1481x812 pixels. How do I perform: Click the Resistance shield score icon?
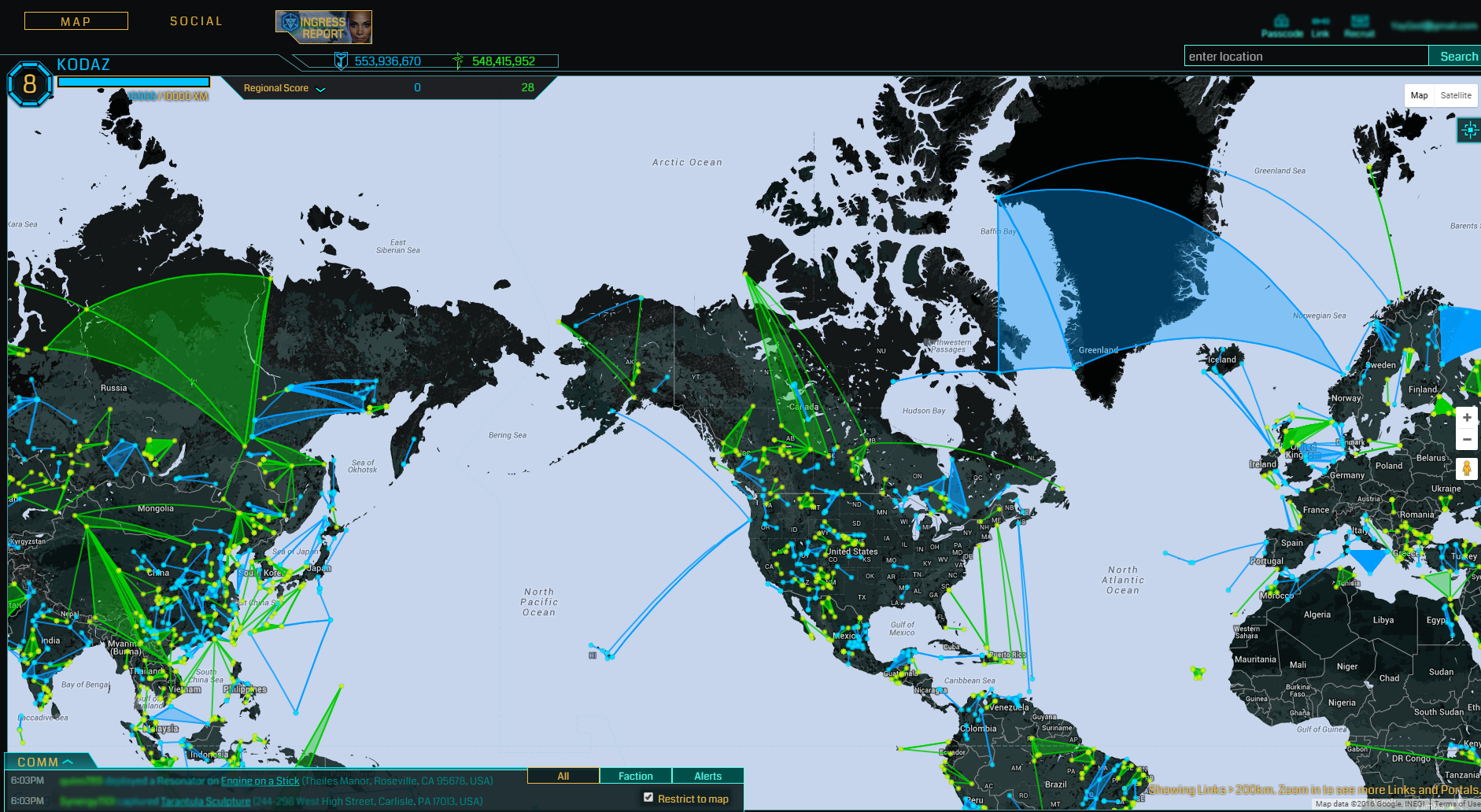pos(341,61)
